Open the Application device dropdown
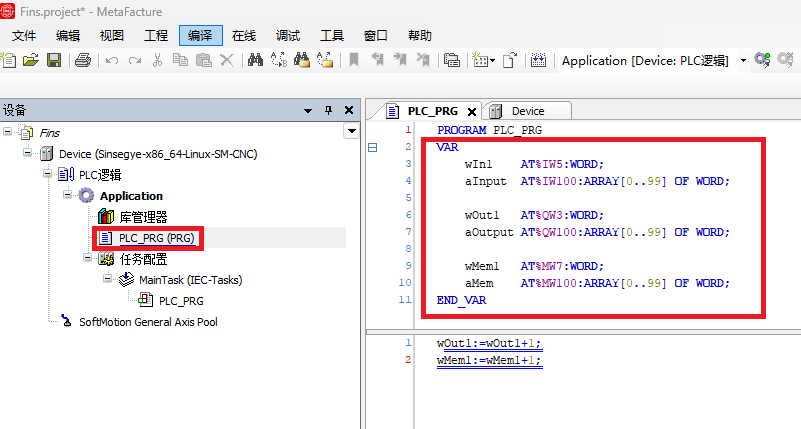The image size is (801, 429). tap(743, 61)
